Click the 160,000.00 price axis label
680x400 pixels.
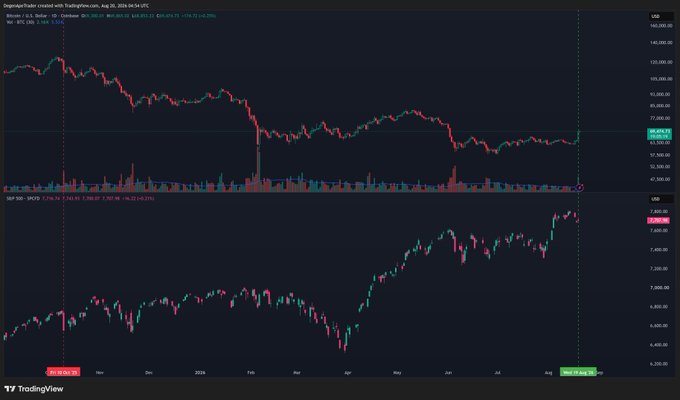661,26
